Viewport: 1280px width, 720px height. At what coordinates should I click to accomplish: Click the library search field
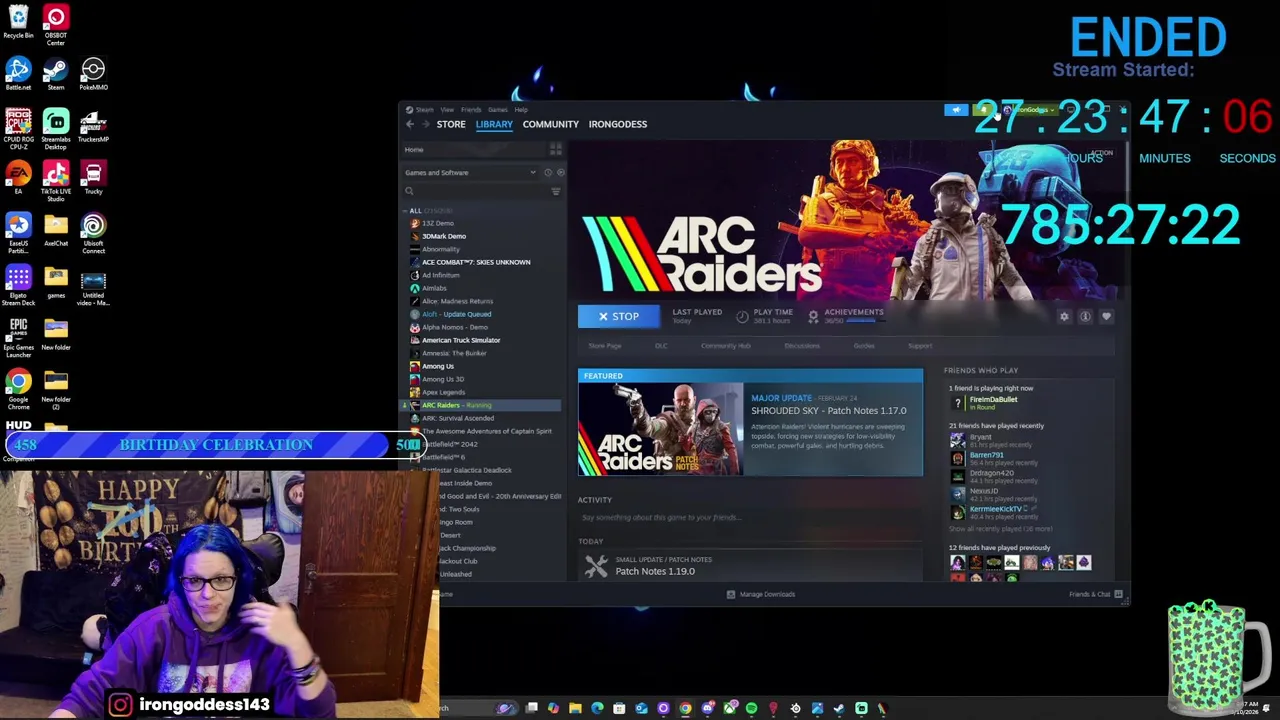pyautogui.click(x=476, y=191)
